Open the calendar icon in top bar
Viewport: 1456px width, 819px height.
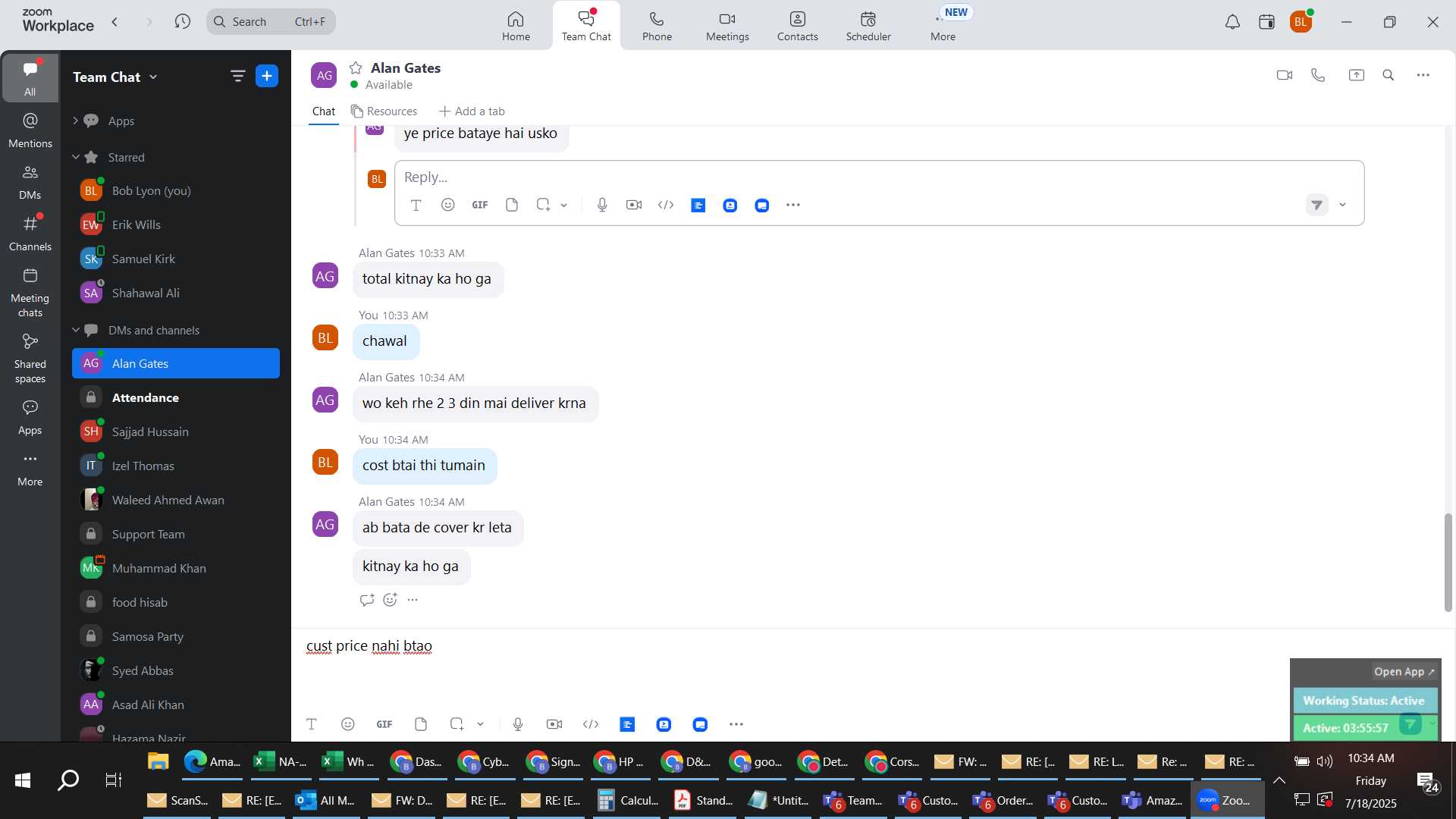pyautogui.click(x=1266, y=22)
